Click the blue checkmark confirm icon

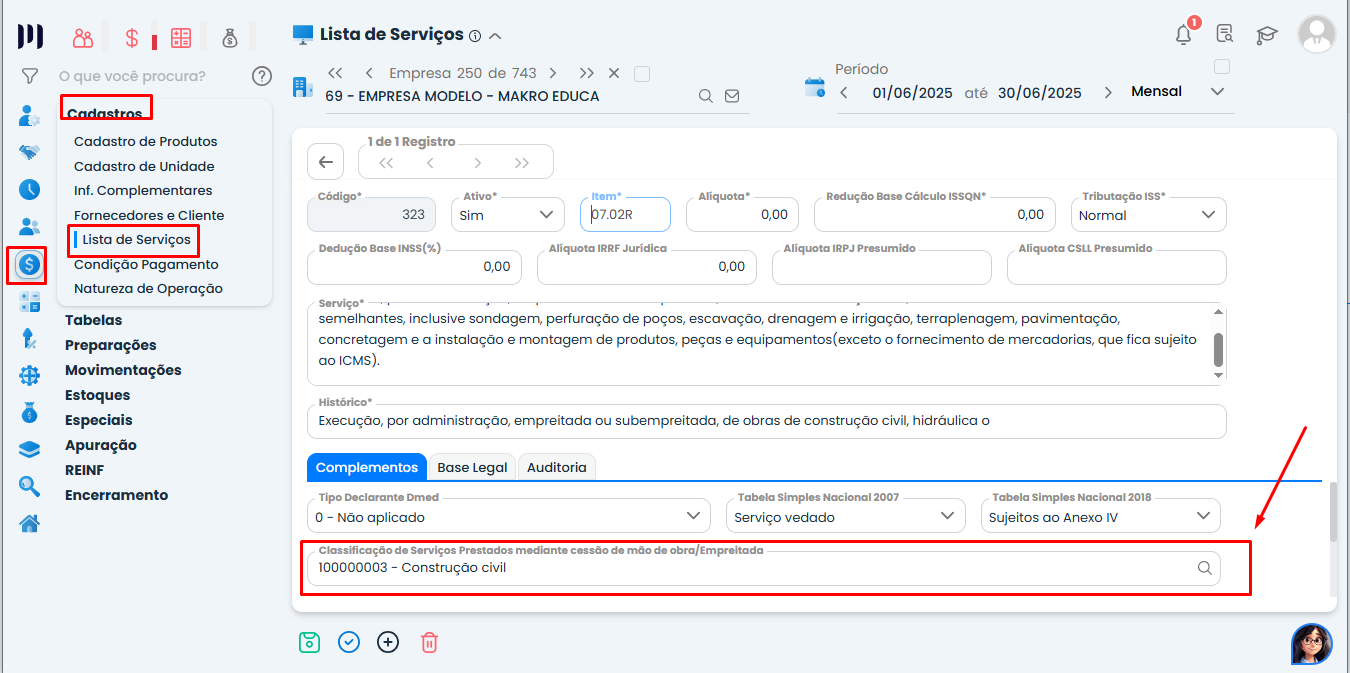coord(349,642)
